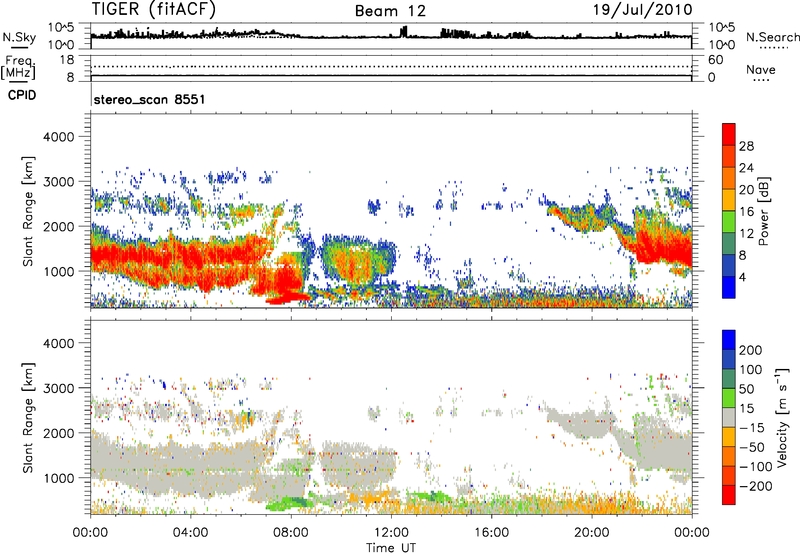
Task: Click the green low-range patch near 08:00 in velocity panel
Action: coord(290,504)
